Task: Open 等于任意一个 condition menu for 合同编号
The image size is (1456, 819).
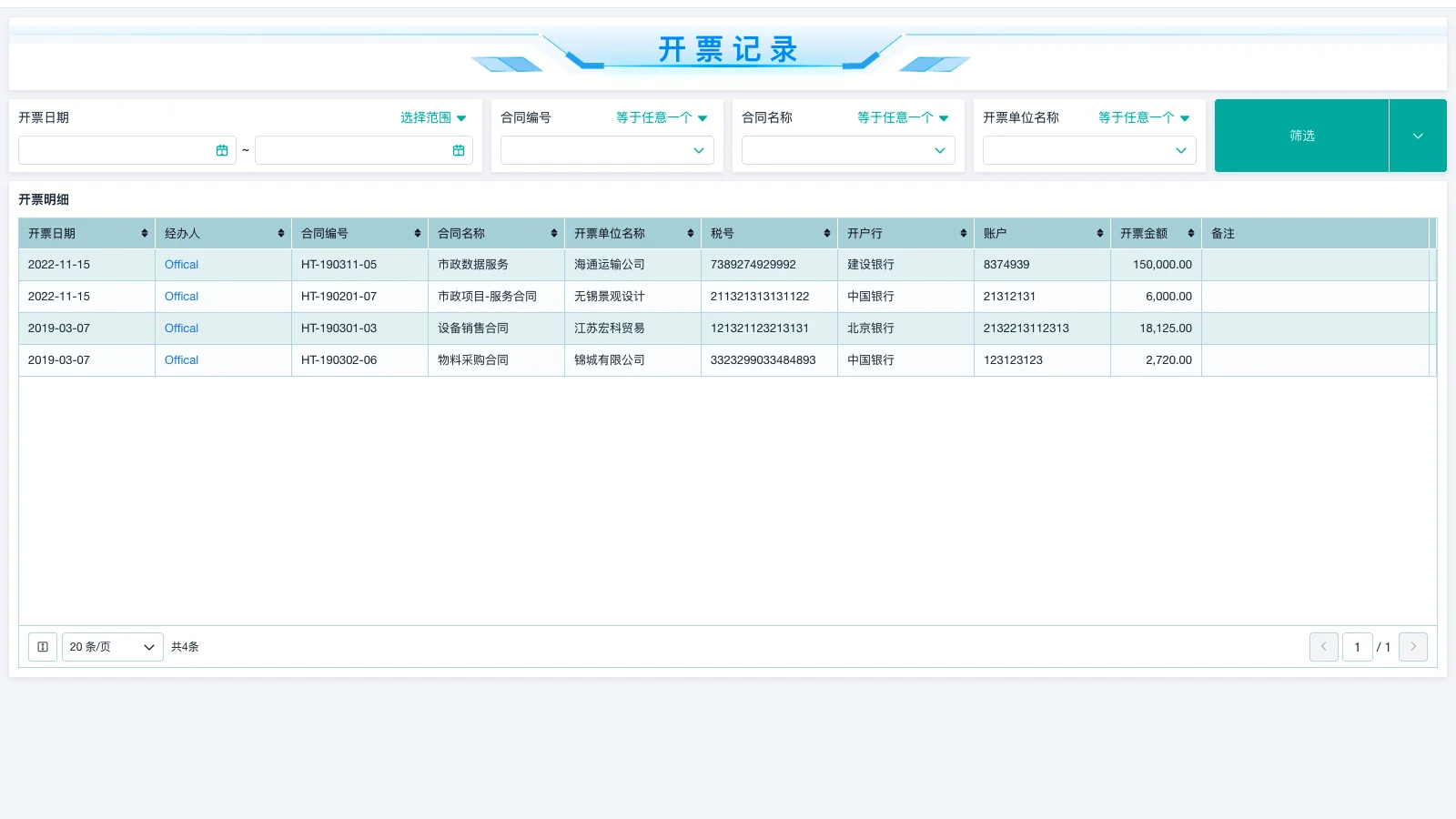Action: click(x=662, y=117)
